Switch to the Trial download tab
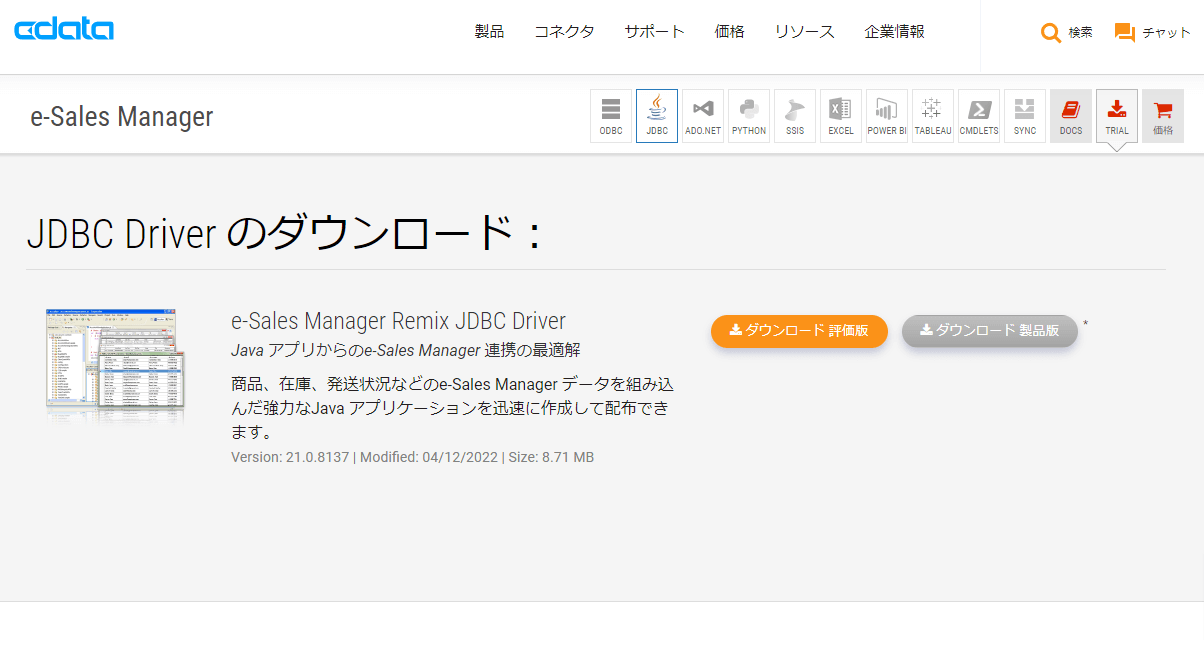Image resolution: width=1204 pixels, height=659 pixels. click(1117, 116)
